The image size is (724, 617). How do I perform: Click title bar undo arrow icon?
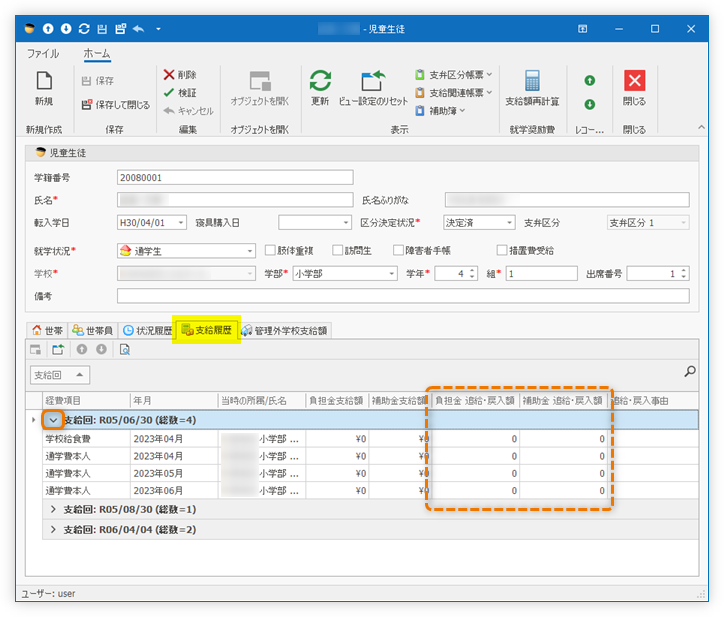click(x=139, y=29)
